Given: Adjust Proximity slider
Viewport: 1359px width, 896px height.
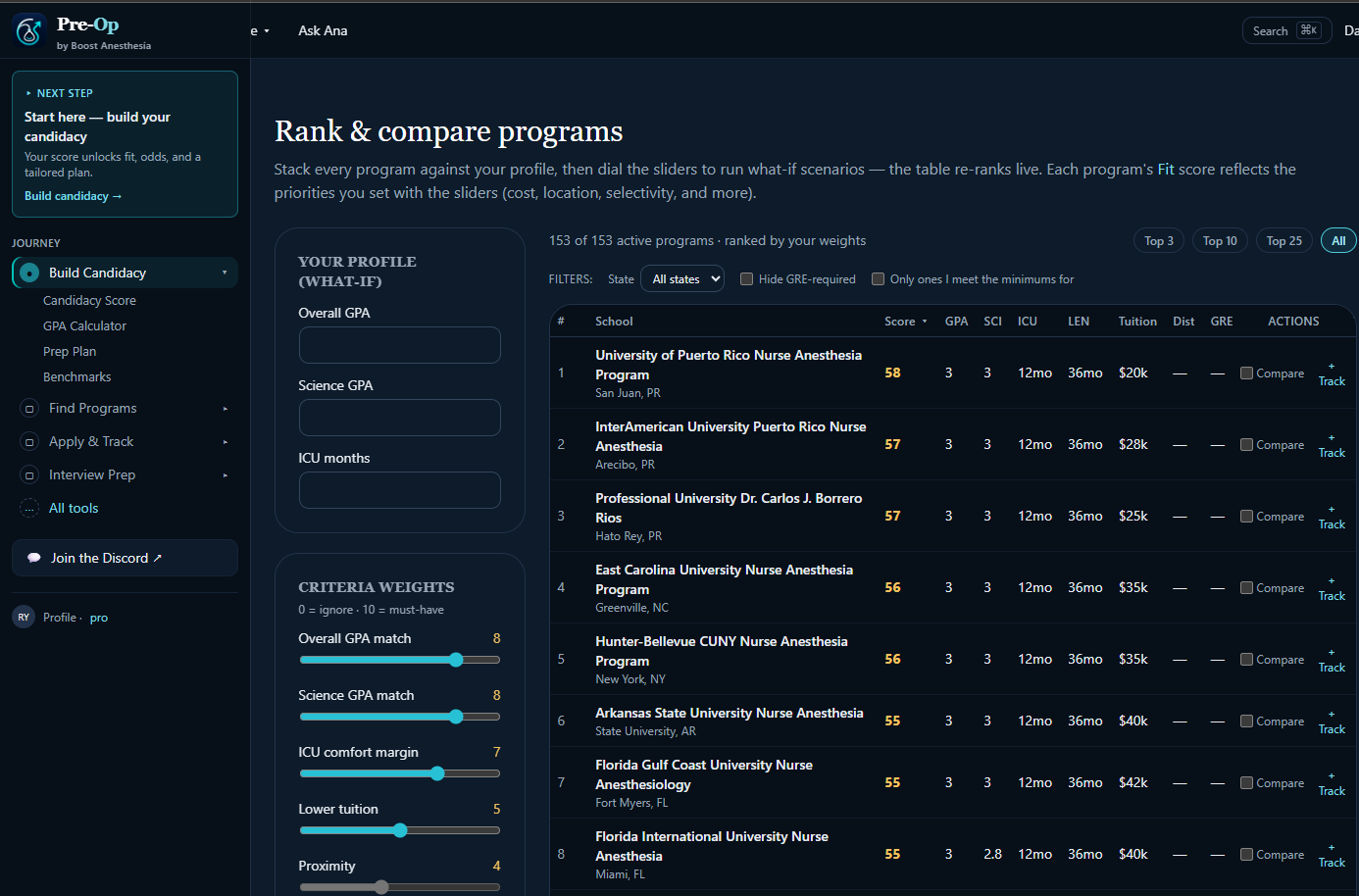Looking at the screenshot, I should 400,887.
